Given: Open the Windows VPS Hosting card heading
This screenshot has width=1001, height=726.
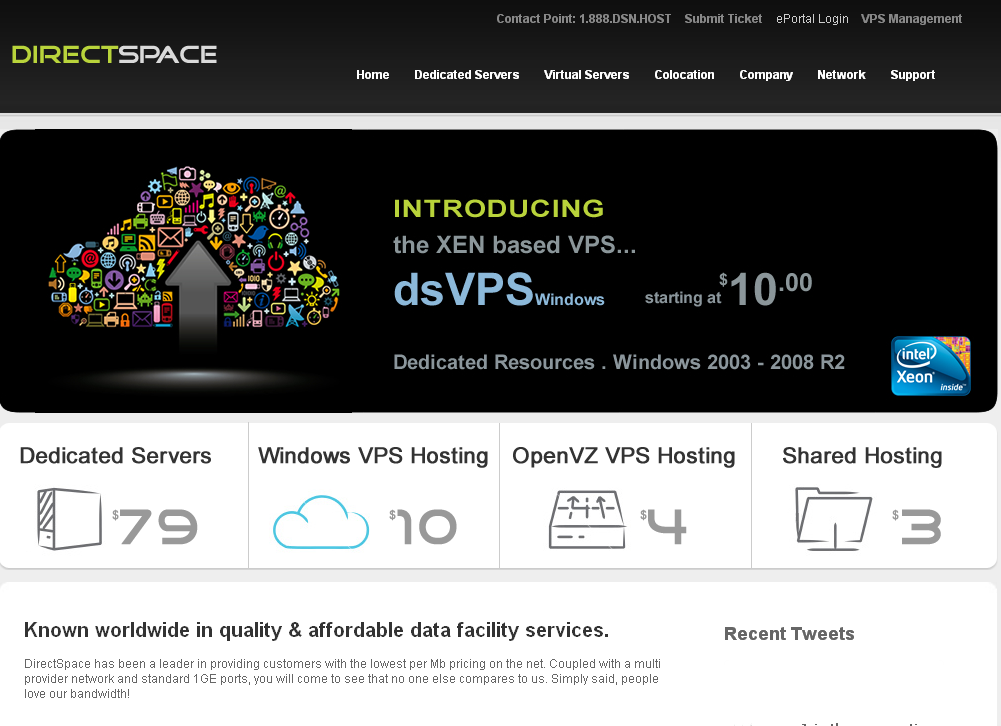Looking at the screenshot, I should click(373, 456).
